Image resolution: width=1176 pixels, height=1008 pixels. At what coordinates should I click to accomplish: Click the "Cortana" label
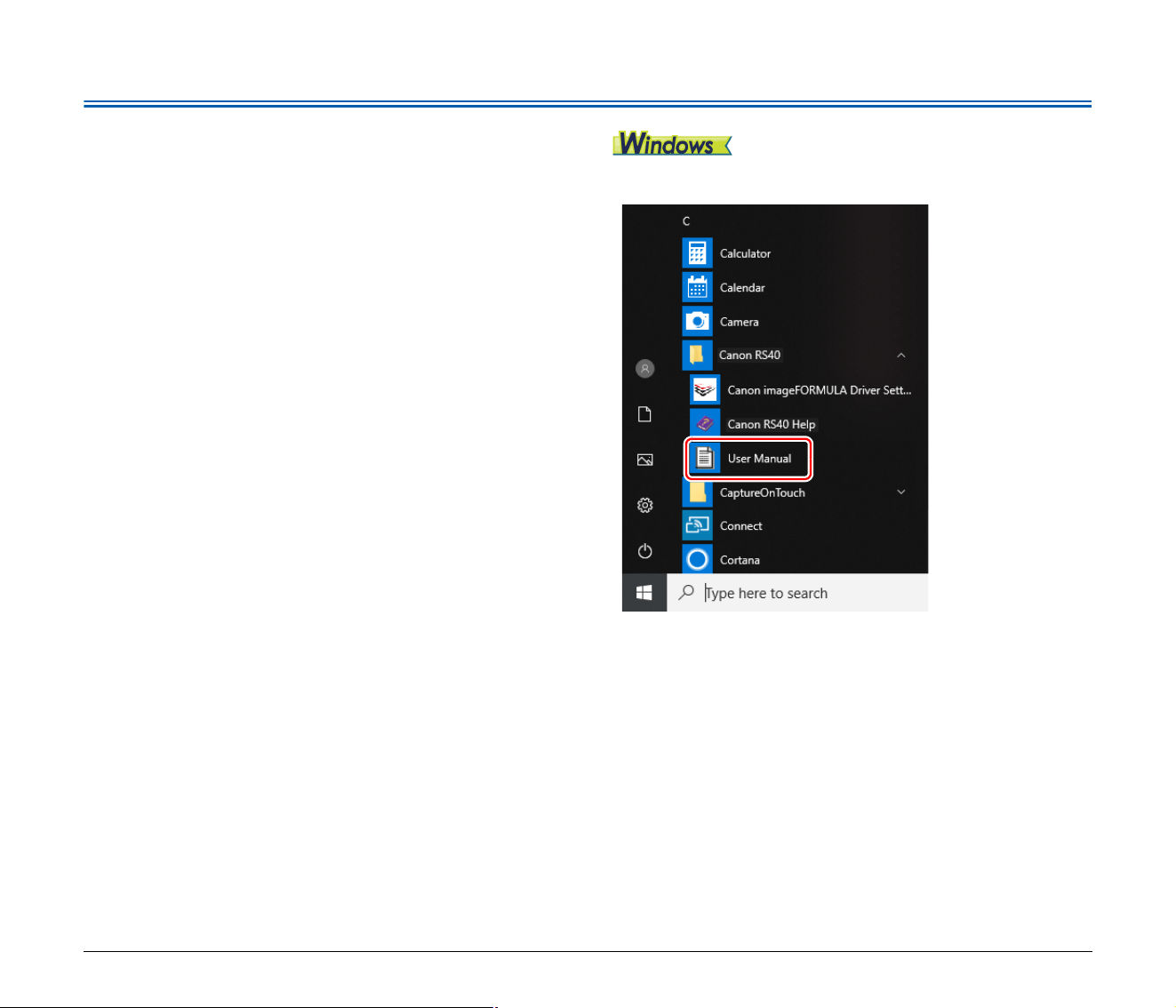(740, 560)
